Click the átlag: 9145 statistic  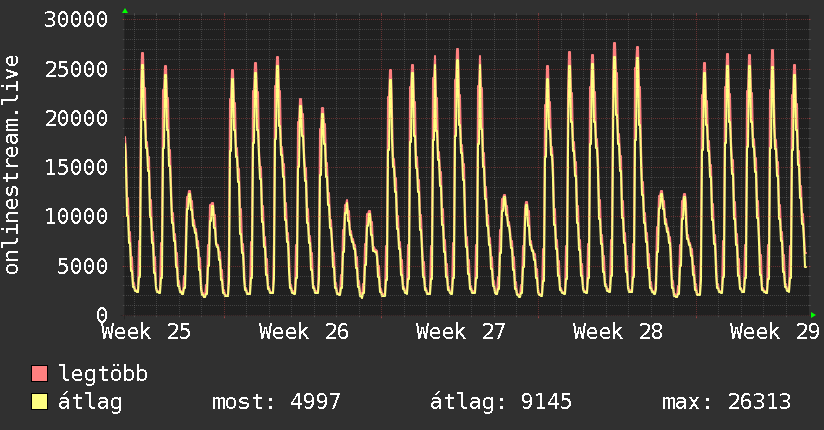pyautogui.click(x=501, y=402)
